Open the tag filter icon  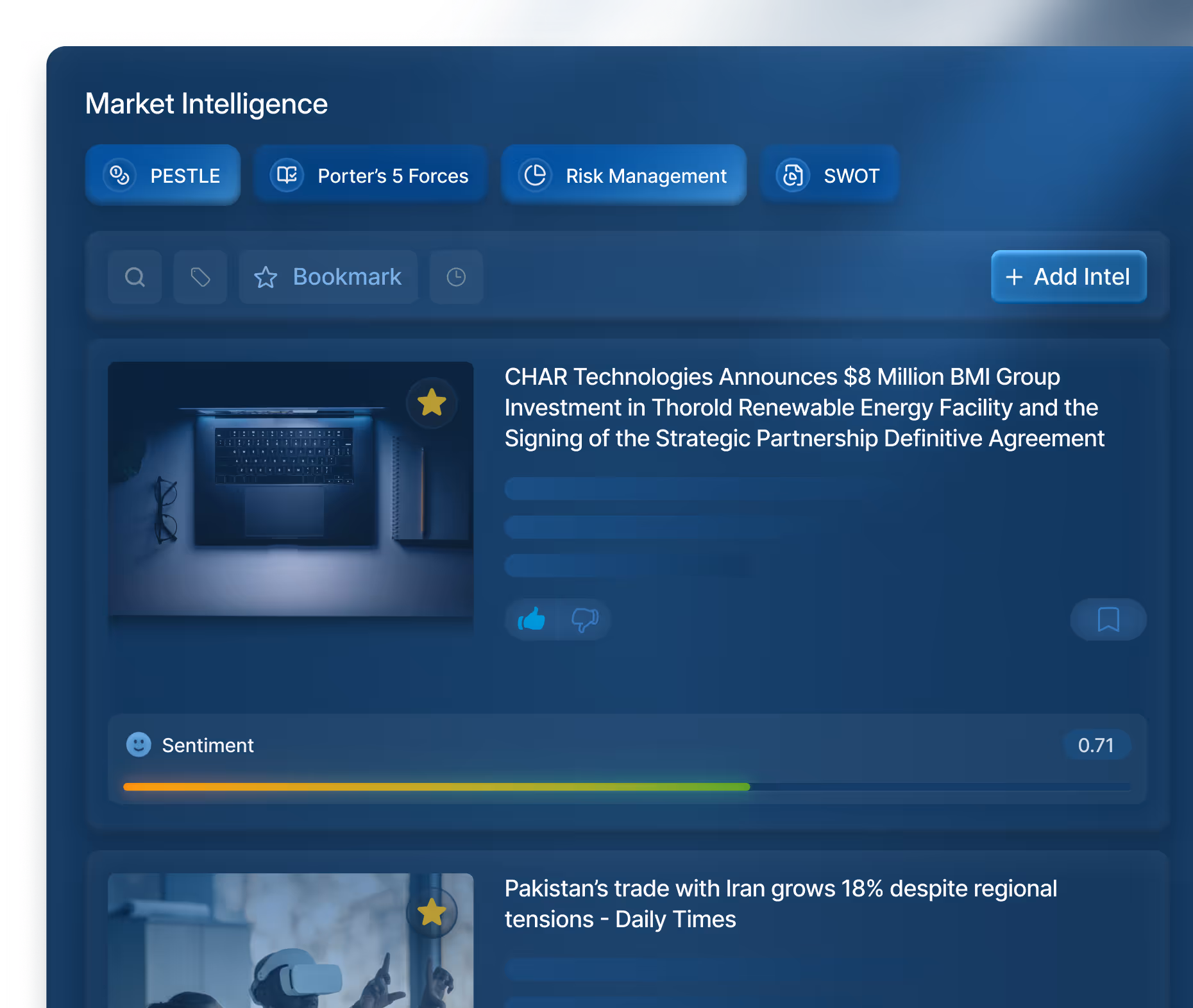click(x=200, y=277)
